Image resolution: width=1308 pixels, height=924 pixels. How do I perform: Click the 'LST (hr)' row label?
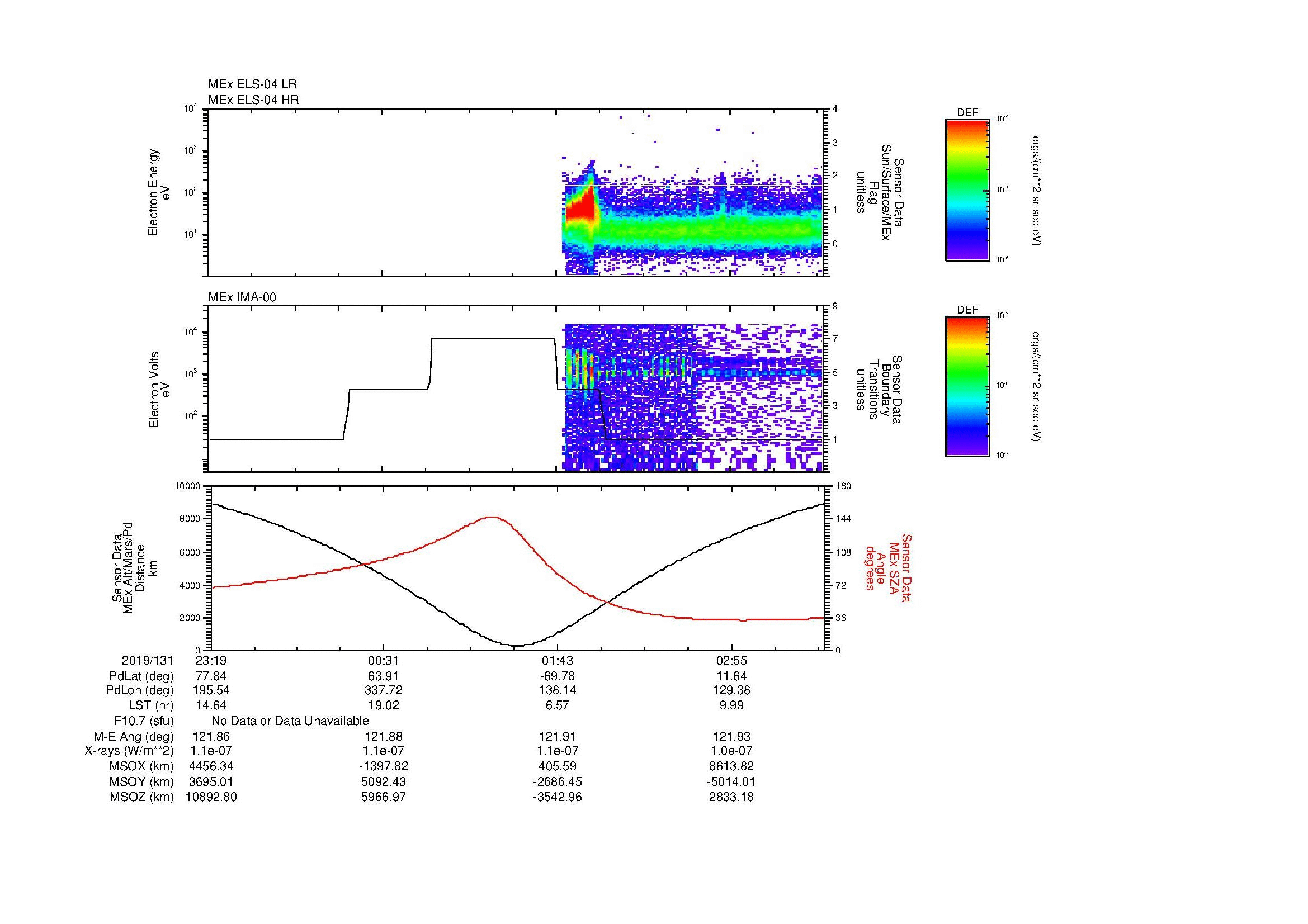pos(151,705)
